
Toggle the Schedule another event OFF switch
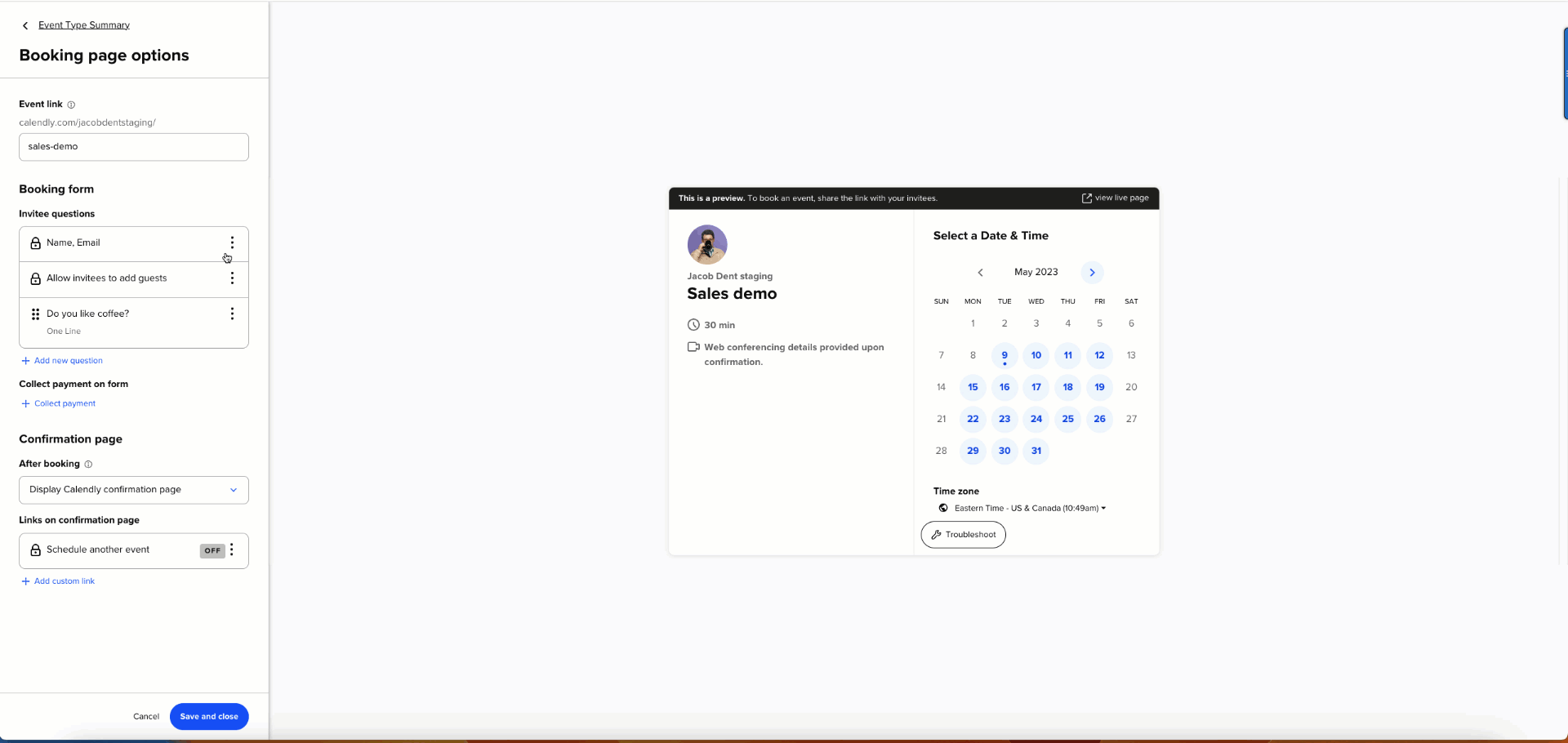[x=212, y=551]
